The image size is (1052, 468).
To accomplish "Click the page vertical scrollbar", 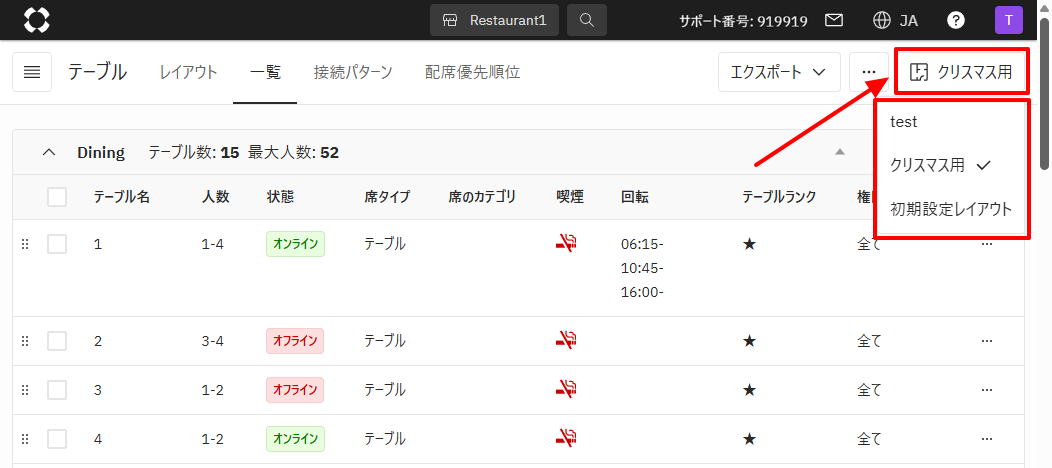I will [x=1045, y=94].
